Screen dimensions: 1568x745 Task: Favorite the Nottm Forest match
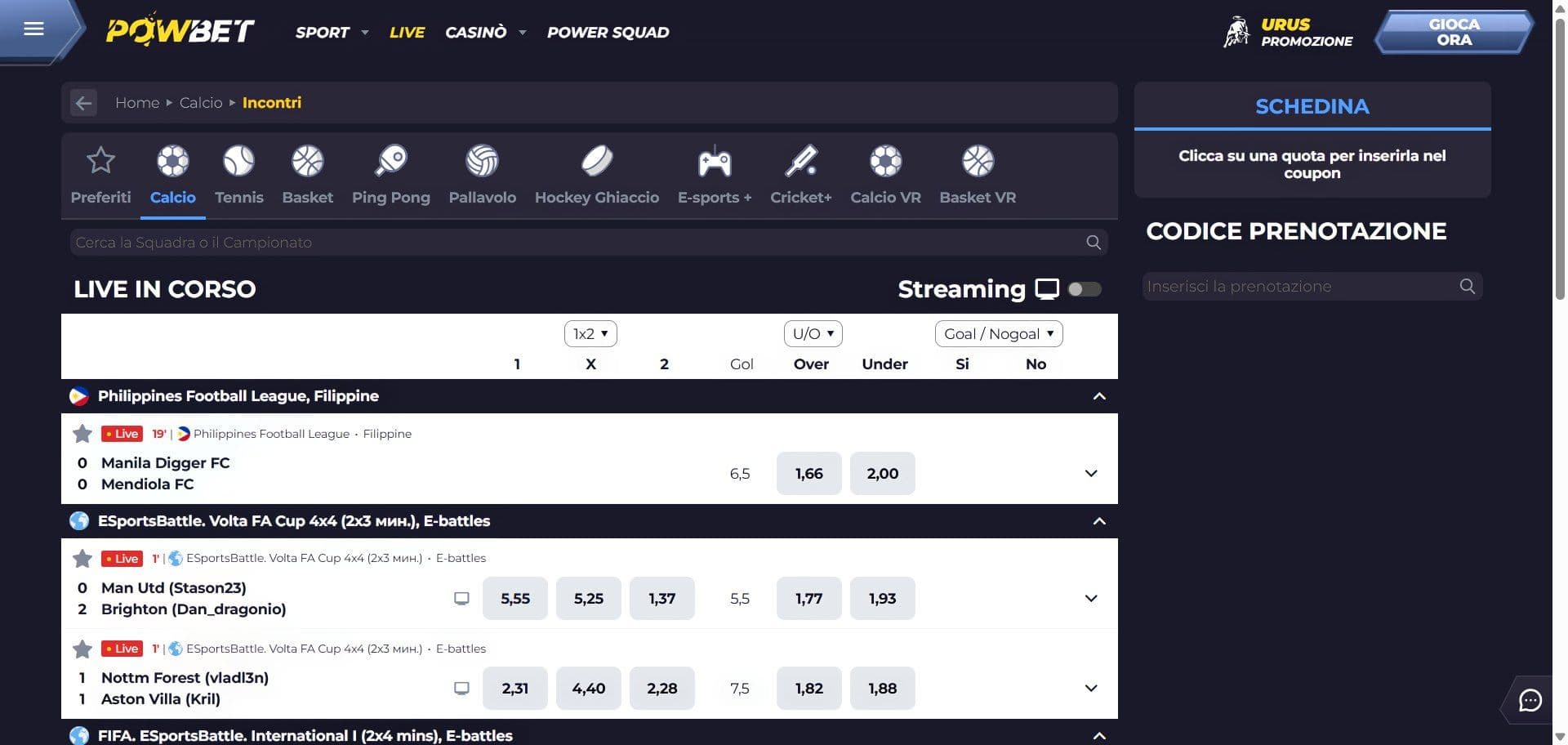point(82,649)
